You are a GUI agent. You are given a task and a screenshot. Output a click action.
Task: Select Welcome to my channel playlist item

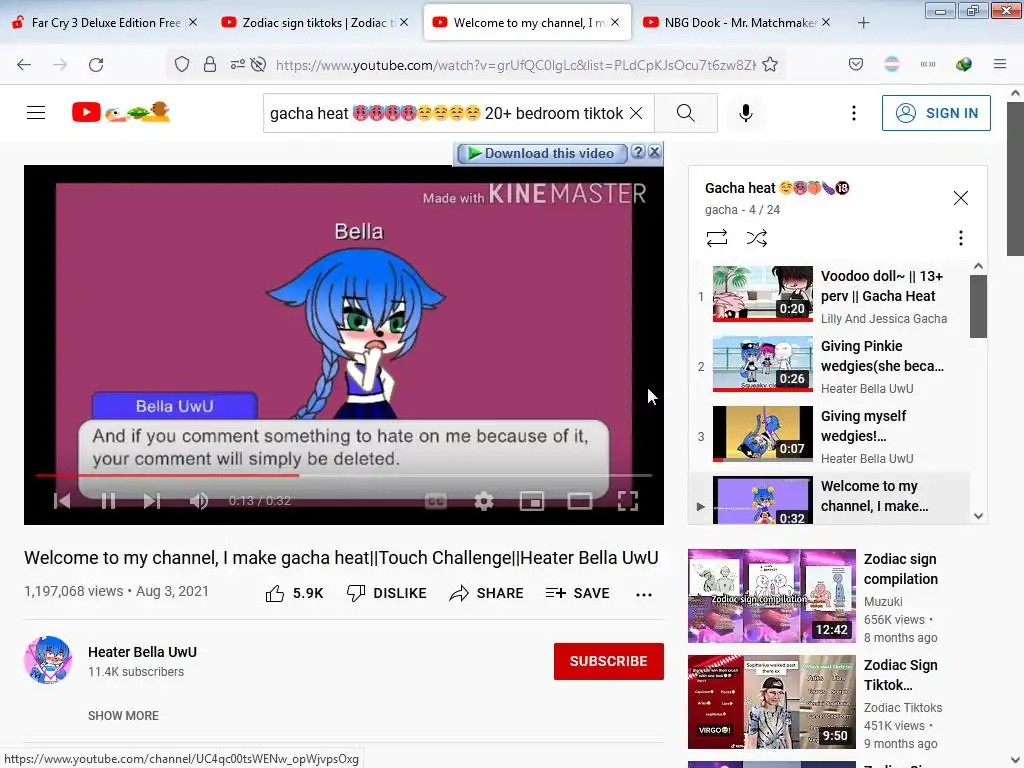pyautogui.click(x=829, y=498)
